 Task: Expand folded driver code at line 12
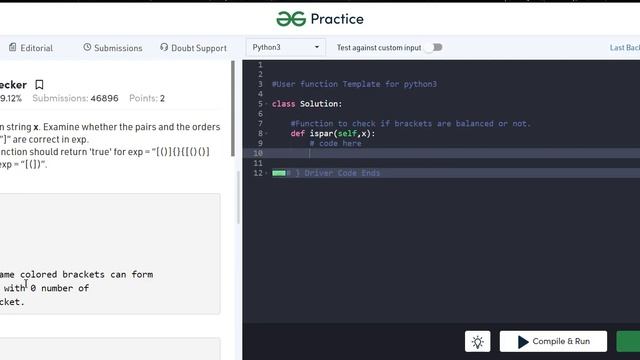(x=279, y=173)
